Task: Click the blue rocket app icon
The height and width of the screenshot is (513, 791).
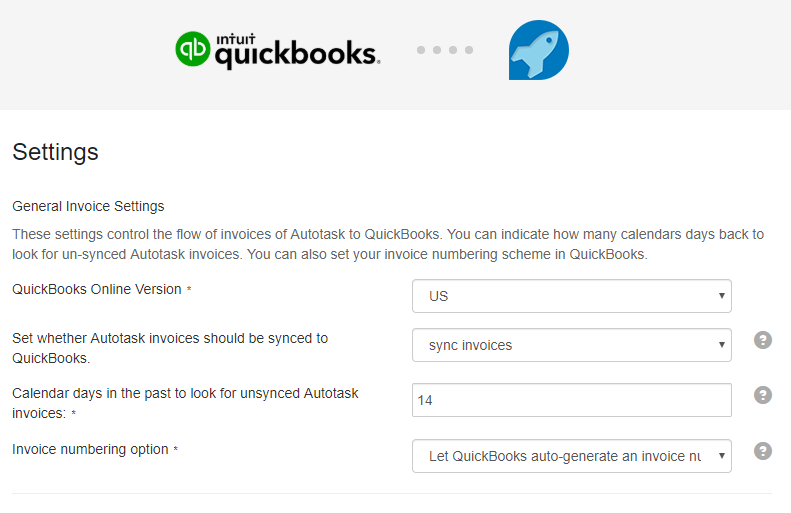Action: [539, 50]
